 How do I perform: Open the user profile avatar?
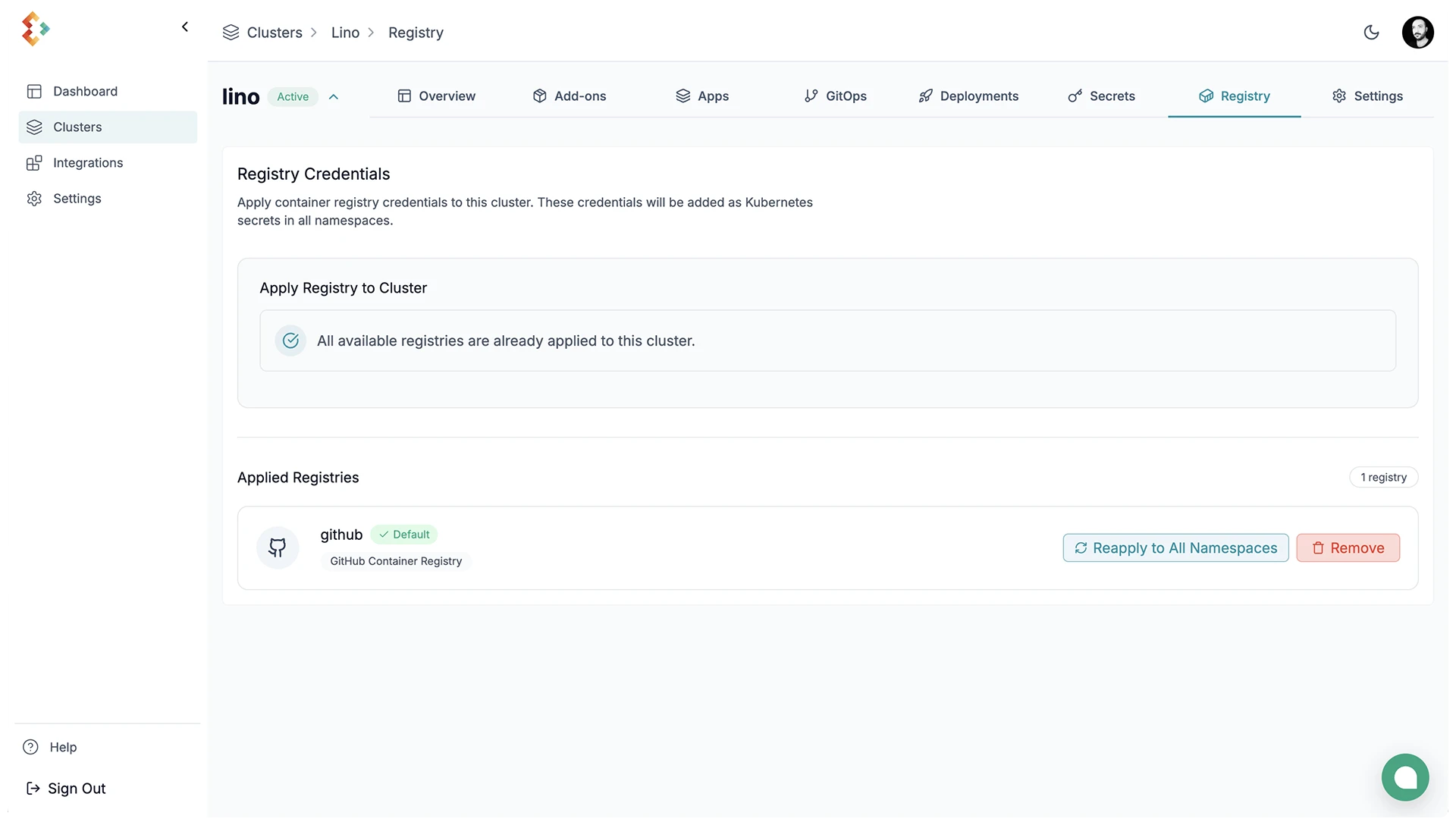(x=1417, y=33)
